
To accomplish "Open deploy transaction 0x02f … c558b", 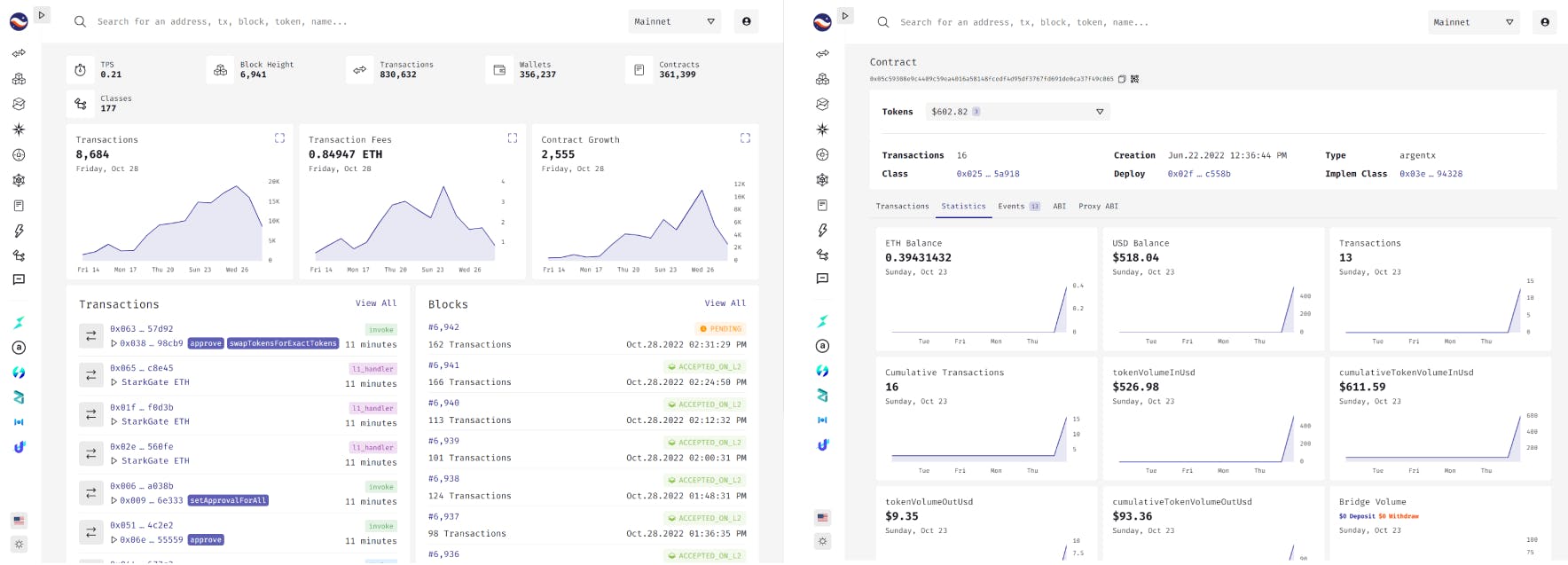I will click(1199, 174).
